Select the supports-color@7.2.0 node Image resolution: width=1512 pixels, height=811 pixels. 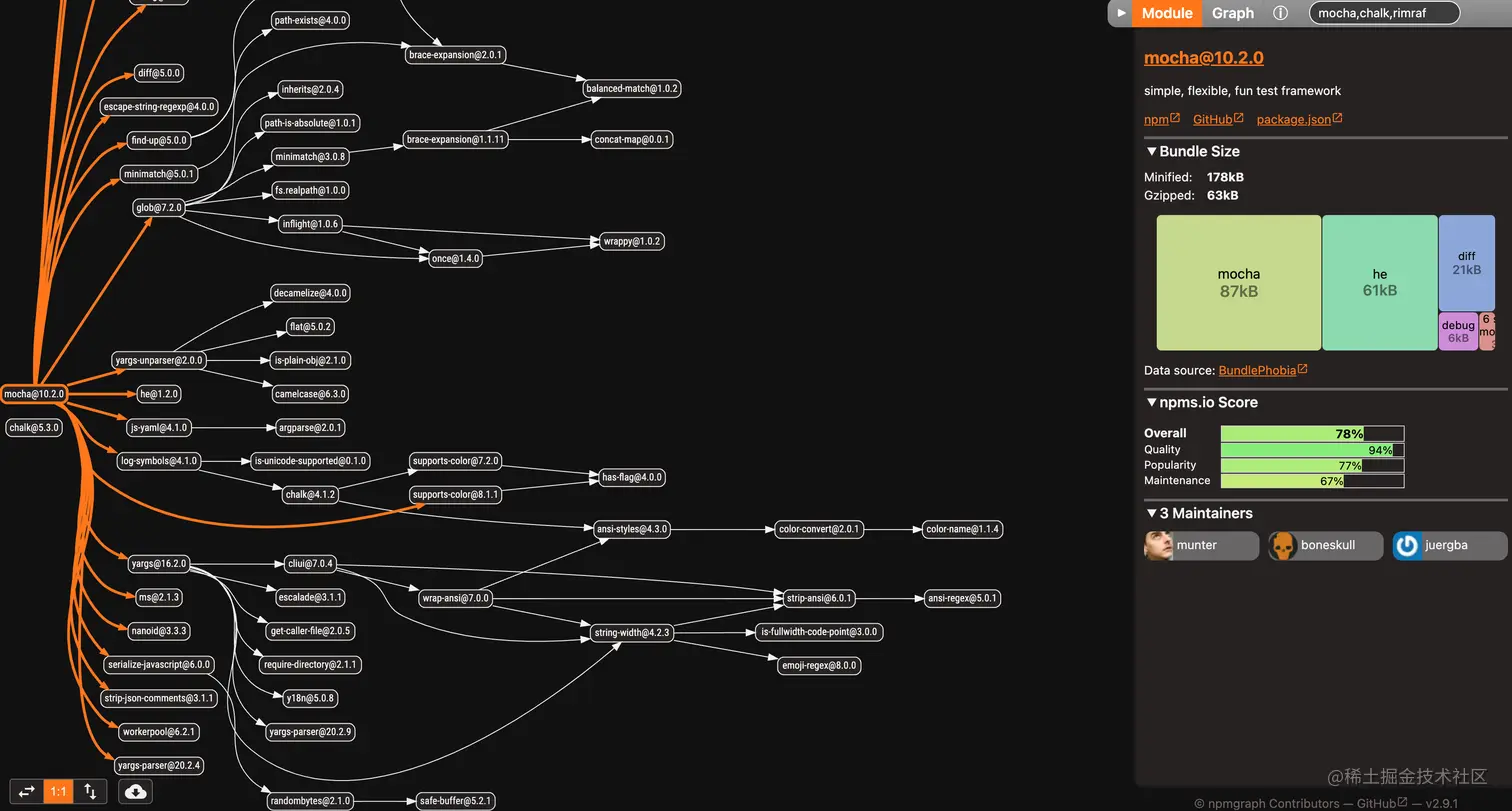456,461
